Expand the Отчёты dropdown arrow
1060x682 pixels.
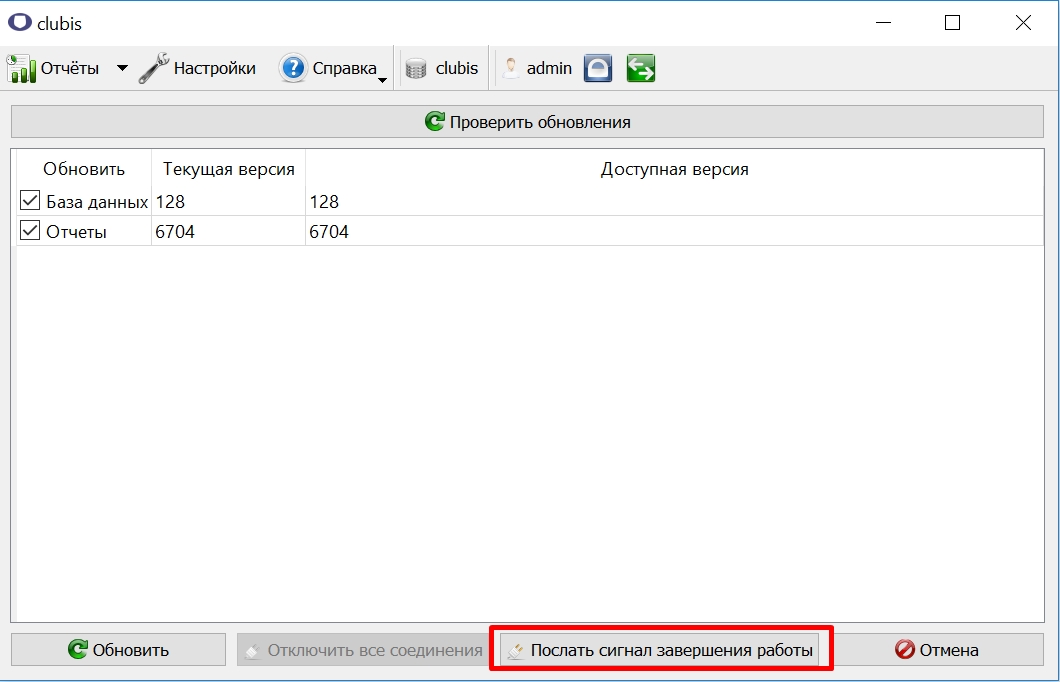click(122, 68)
